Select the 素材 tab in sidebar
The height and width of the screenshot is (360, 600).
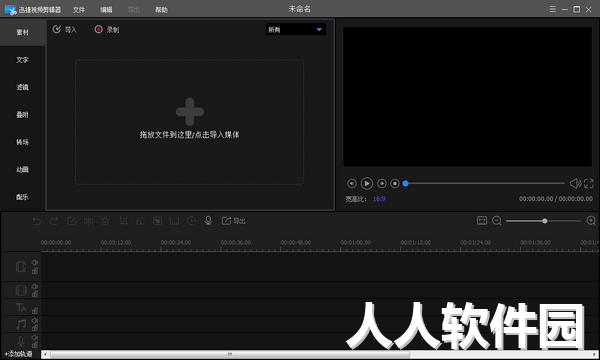click(23, 33)
